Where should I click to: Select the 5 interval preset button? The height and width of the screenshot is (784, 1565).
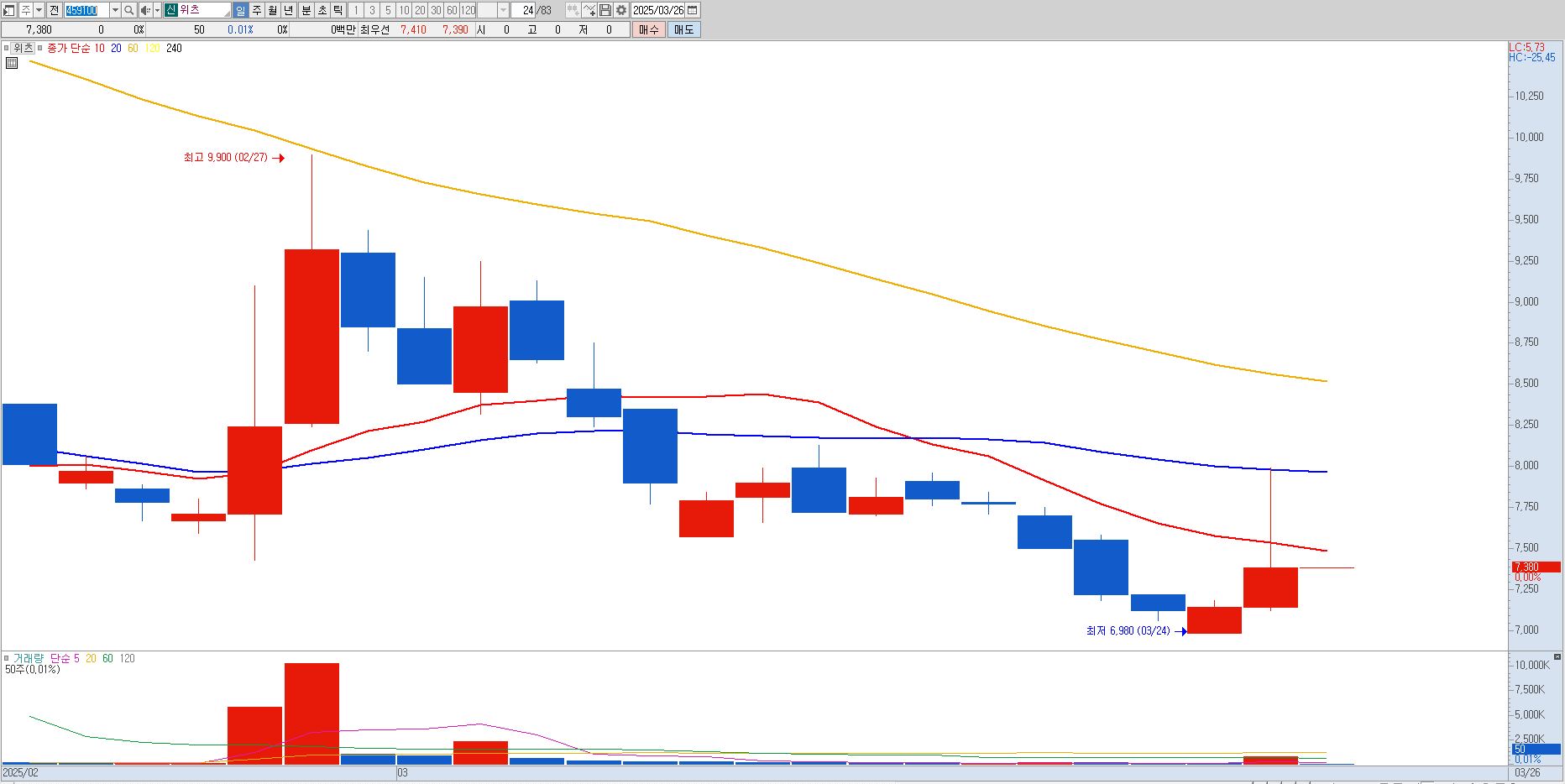click(388, 10)
